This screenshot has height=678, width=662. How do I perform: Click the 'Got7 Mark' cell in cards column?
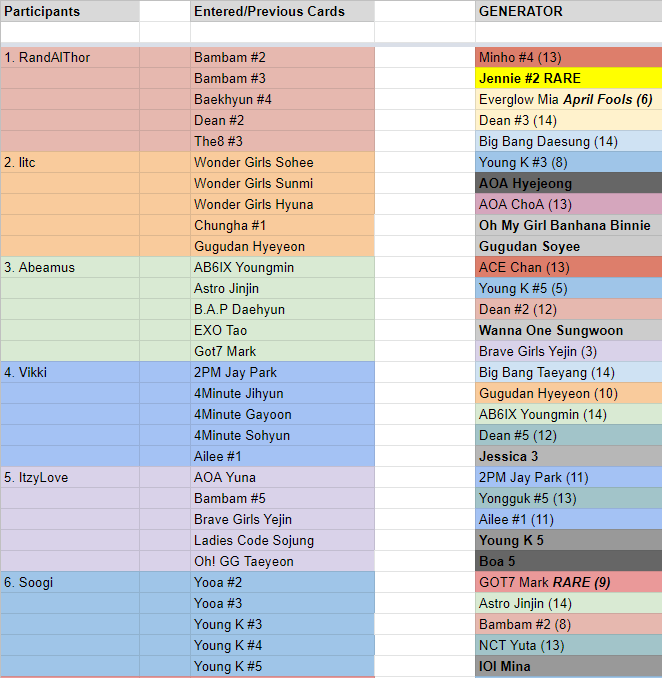(x=282, y=352)
